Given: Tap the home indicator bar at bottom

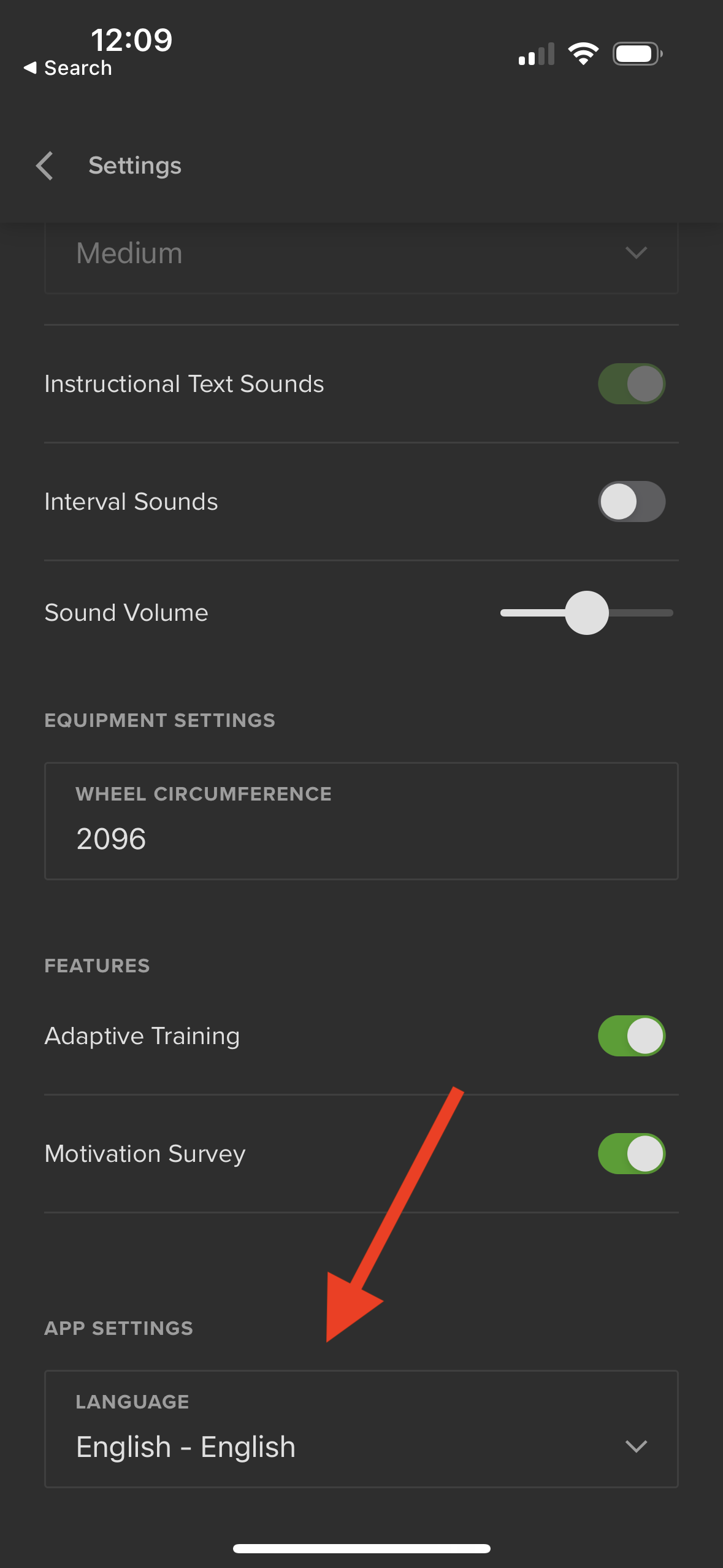Looking at the screenshot, I should [361, 1548].
